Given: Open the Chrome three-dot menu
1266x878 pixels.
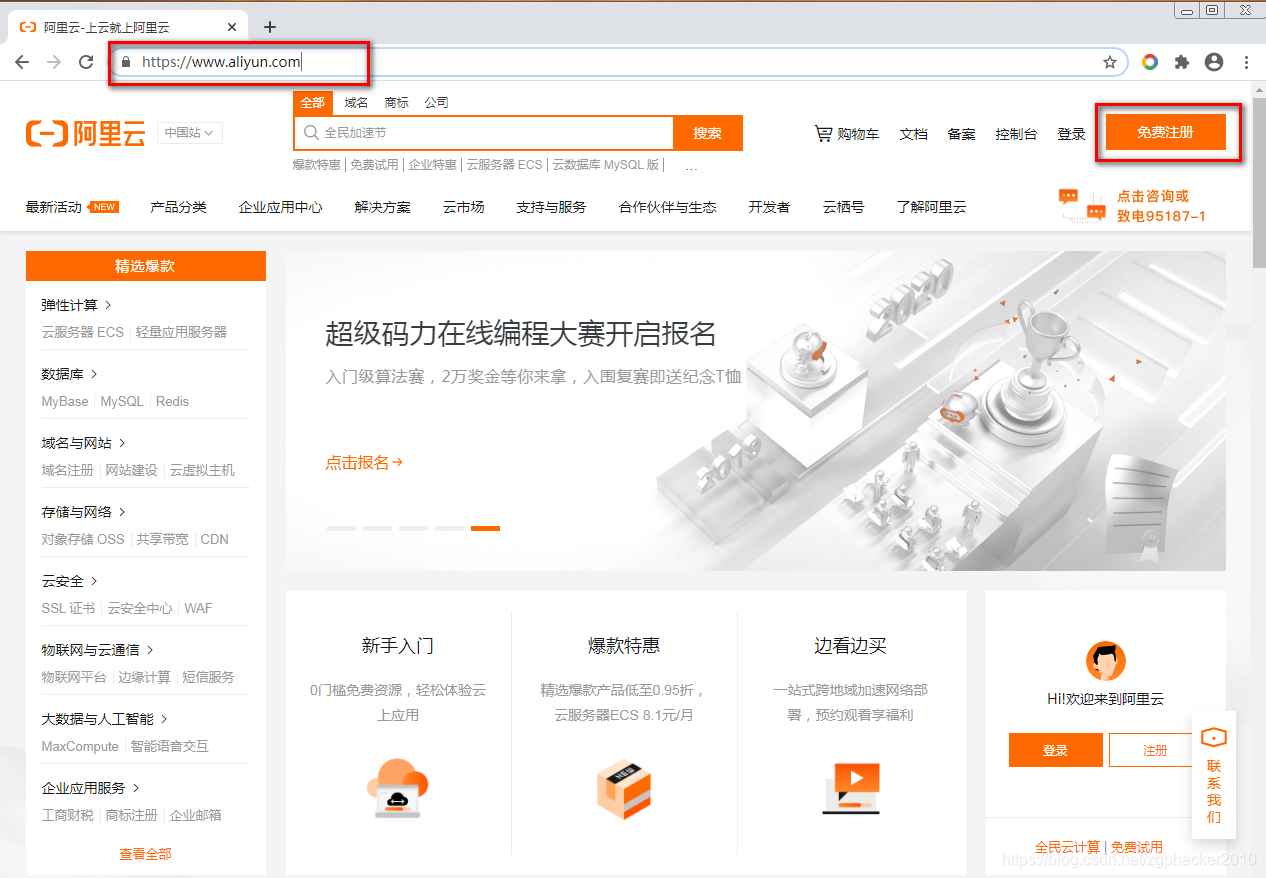Looking at the screenshot, I should [1246, 62].
